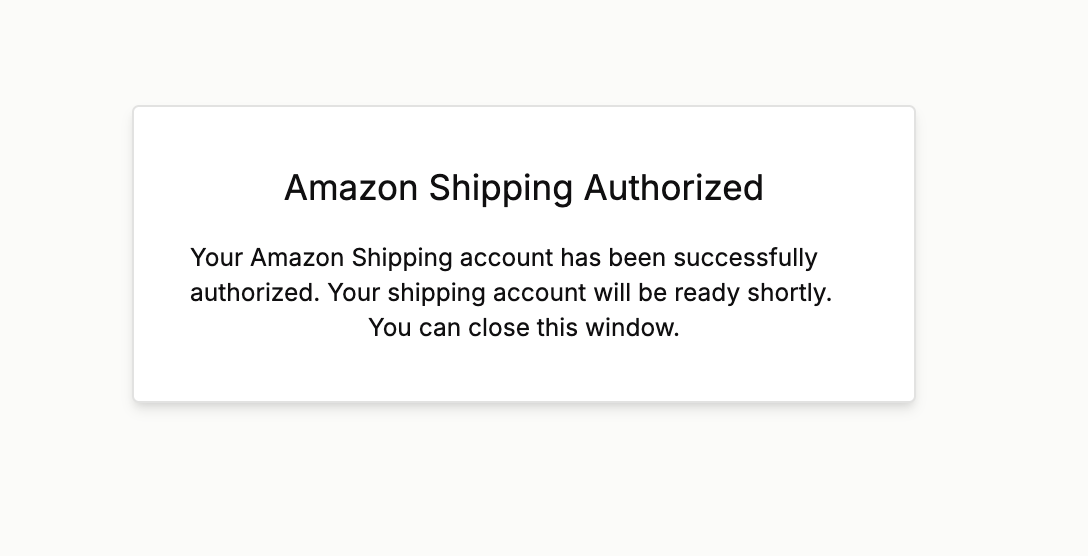The width and height of the screenshot is (1088, 556).
Task: Click the lowercase word "authorized." in the paragraph
Action: (x=255, y=293)
